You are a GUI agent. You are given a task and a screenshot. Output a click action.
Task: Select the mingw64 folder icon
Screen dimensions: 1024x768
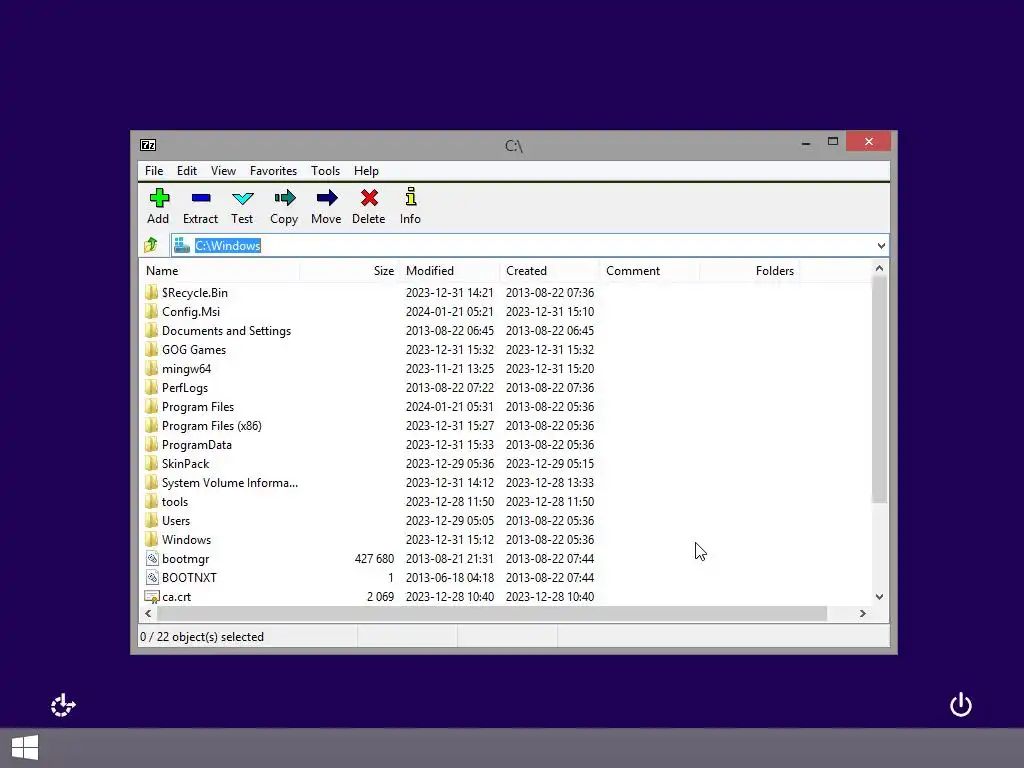coord(152,368)
